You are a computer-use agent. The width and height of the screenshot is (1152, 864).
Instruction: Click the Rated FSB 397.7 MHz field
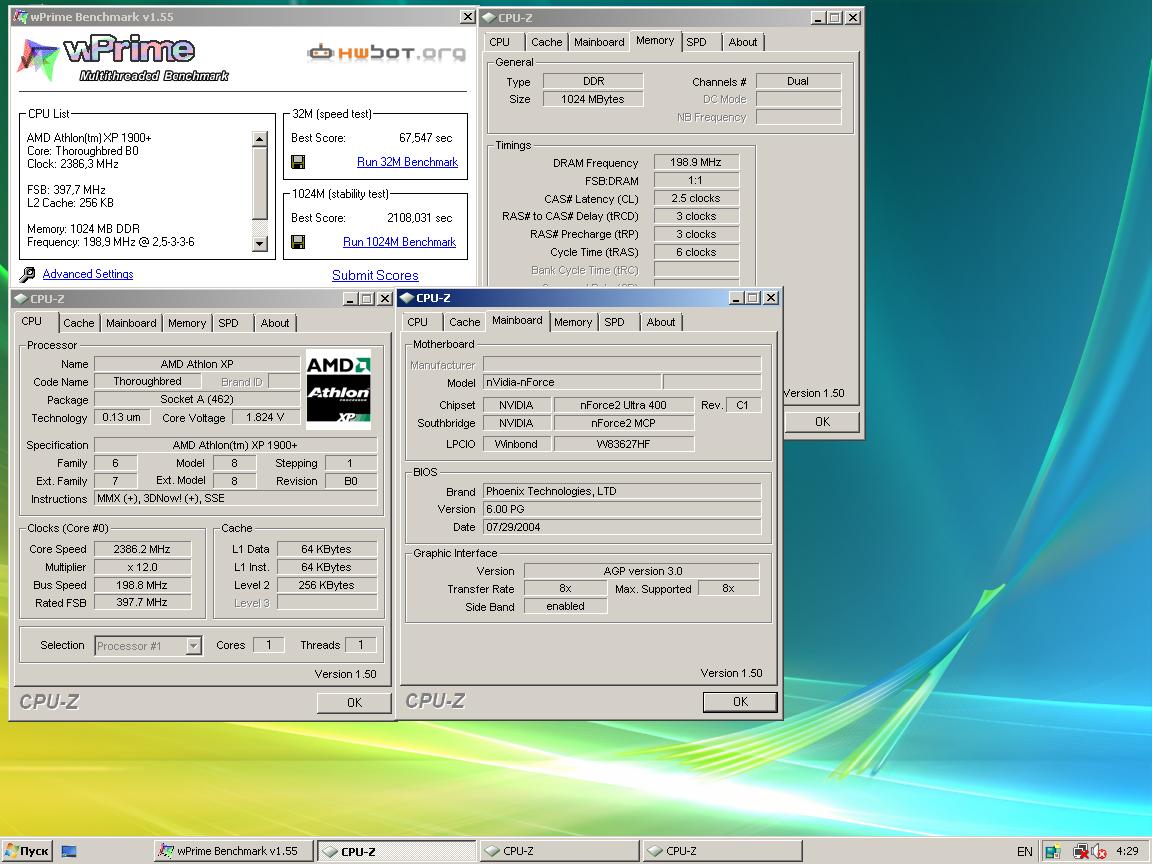tap(142, 602)
